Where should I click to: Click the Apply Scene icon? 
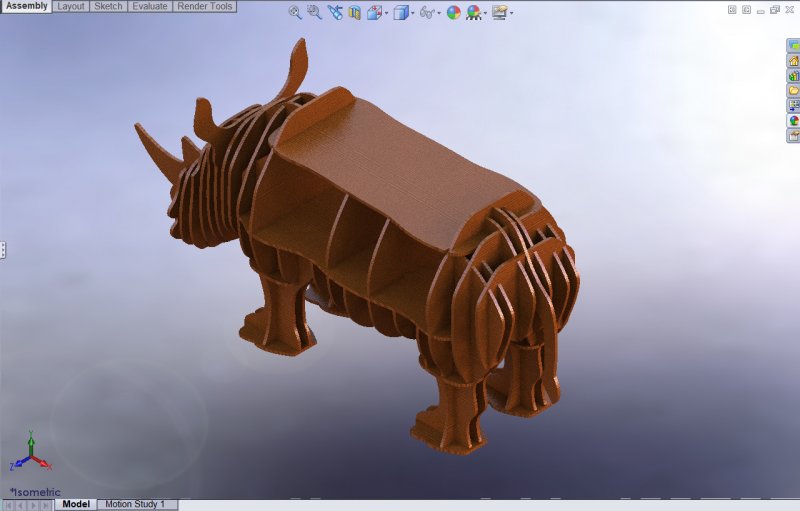[x=474, y=12]
